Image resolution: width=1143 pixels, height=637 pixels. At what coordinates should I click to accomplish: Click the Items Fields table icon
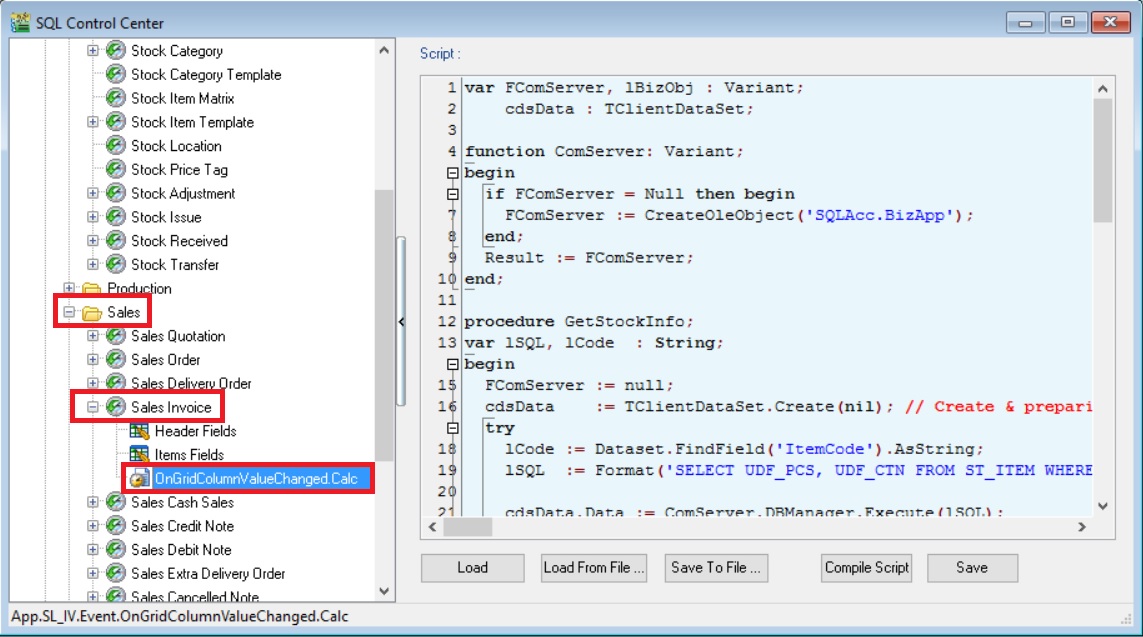coord(139,455)
